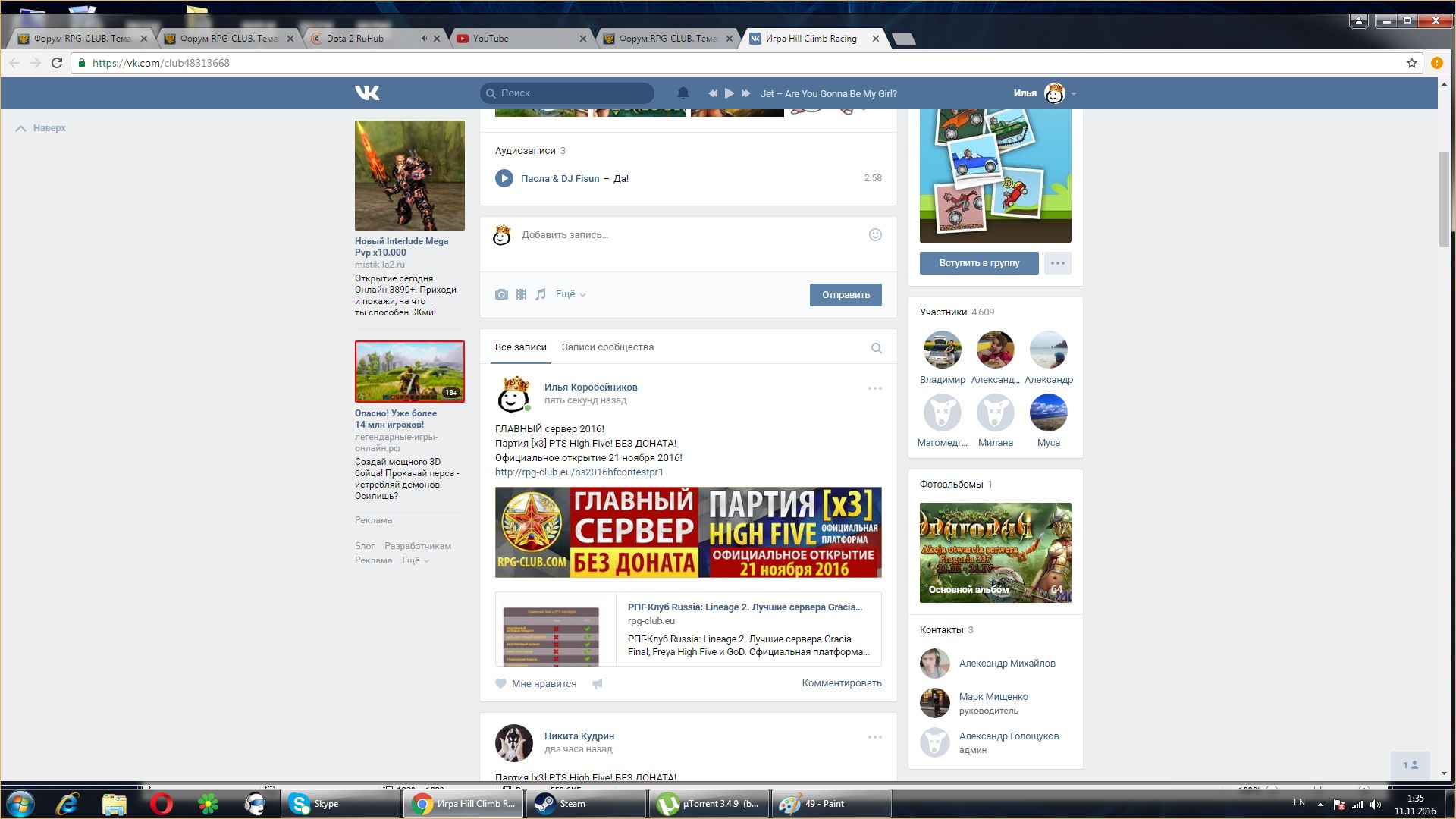The height and width of the screenshot is (819, 1456).
Task: Toggle play in the header audio player
Action: (729, 93)
